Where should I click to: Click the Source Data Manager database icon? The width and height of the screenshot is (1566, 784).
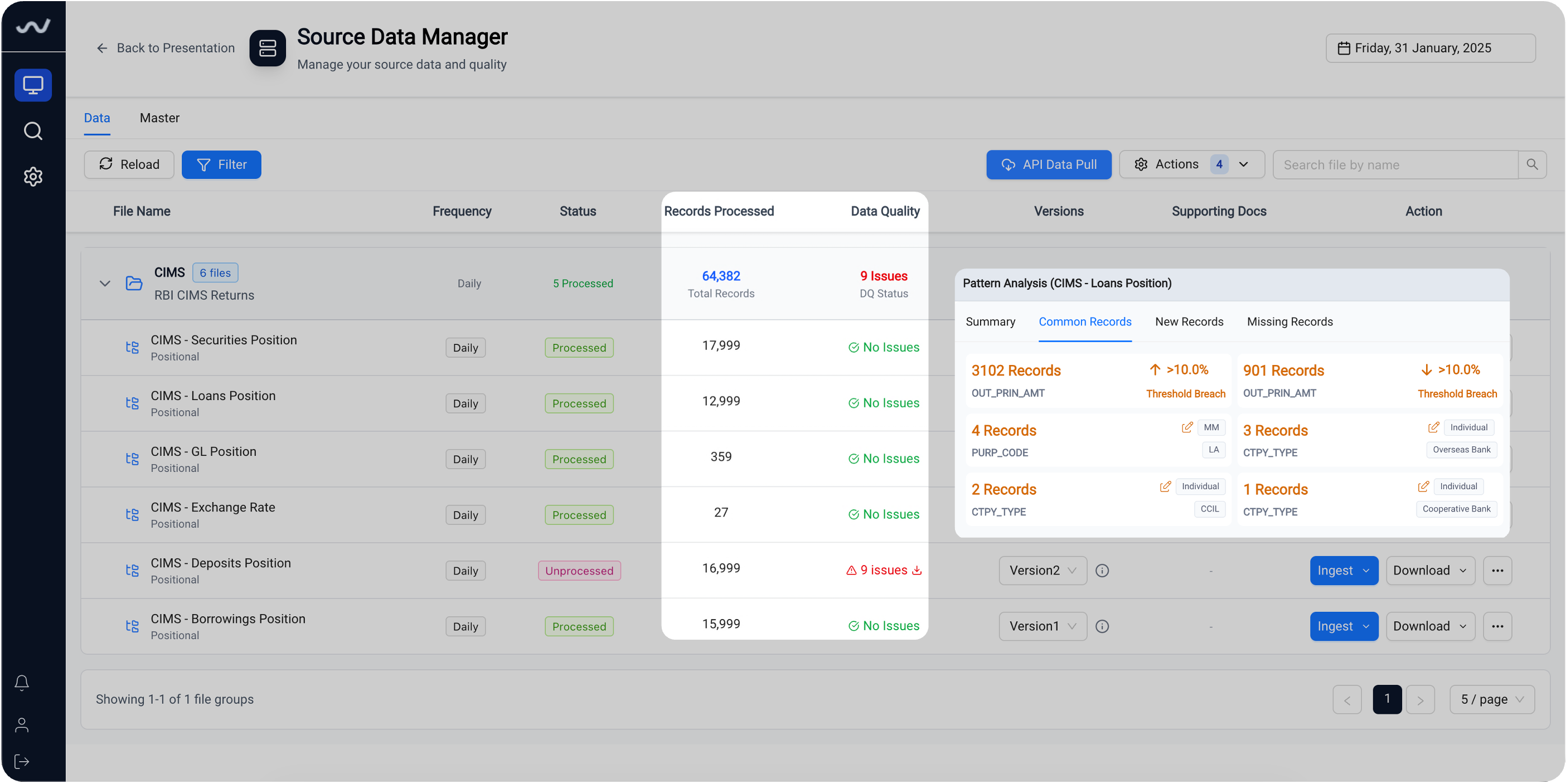[268, 48]
